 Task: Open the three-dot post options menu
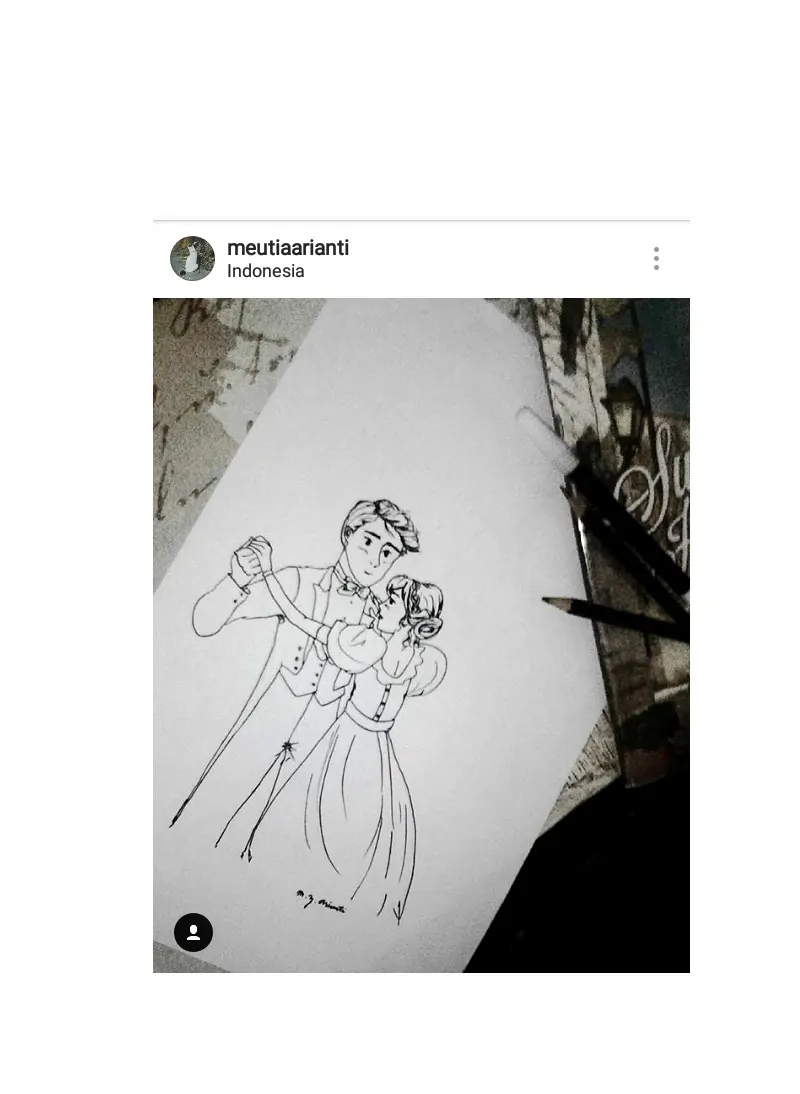pyautogui.click(x=656, y=258)
